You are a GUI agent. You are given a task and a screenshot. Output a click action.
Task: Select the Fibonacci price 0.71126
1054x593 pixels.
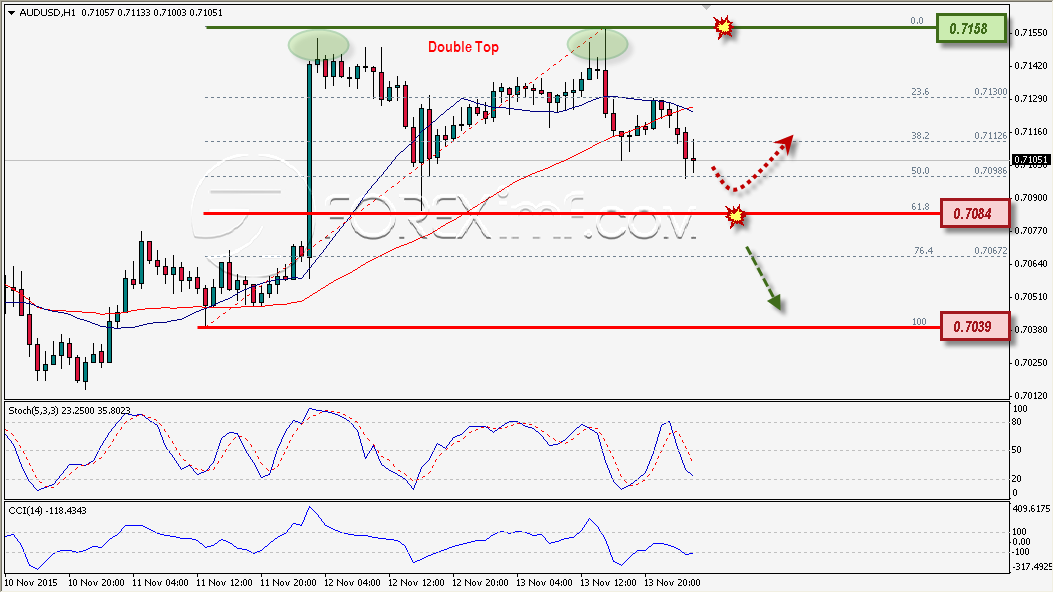(x=990, y=136)
